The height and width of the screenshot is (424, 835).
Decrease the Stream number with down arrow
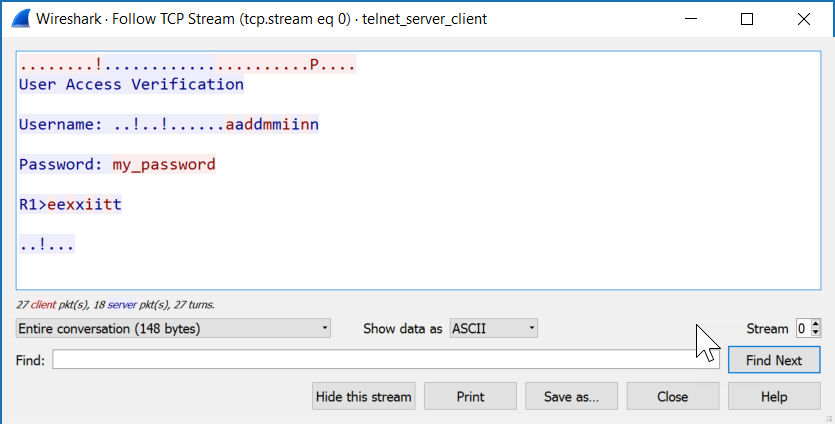point(815,333)
